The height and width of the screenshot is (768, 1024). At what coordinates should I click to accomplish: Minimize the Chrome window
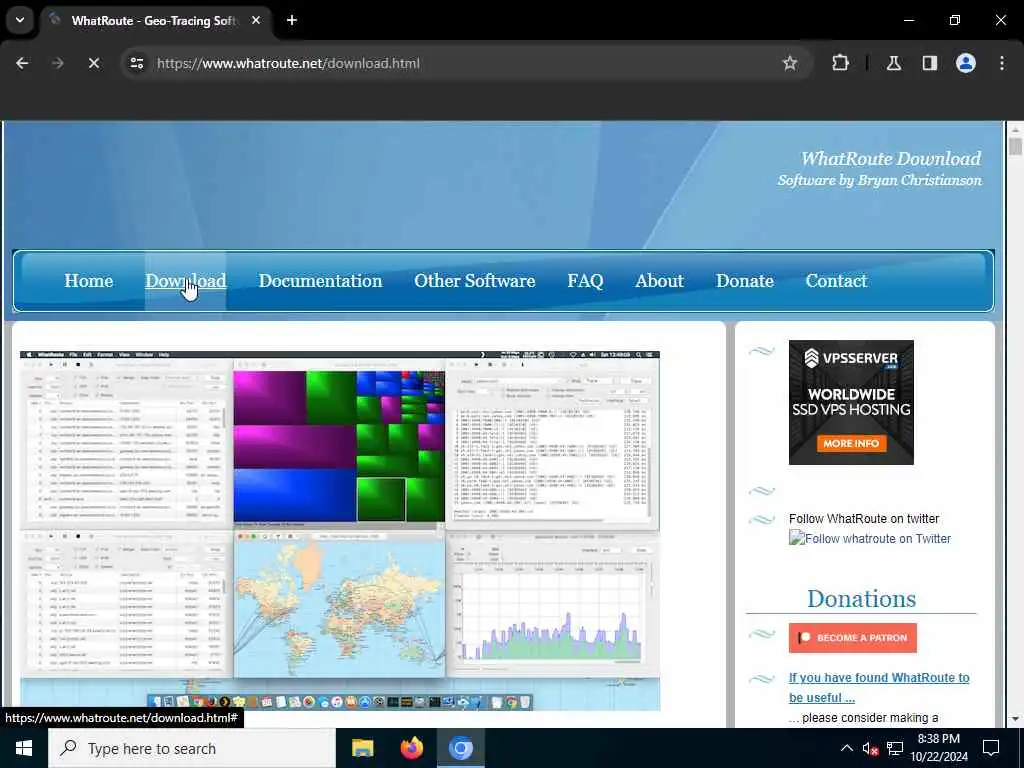tap(908, 20)
